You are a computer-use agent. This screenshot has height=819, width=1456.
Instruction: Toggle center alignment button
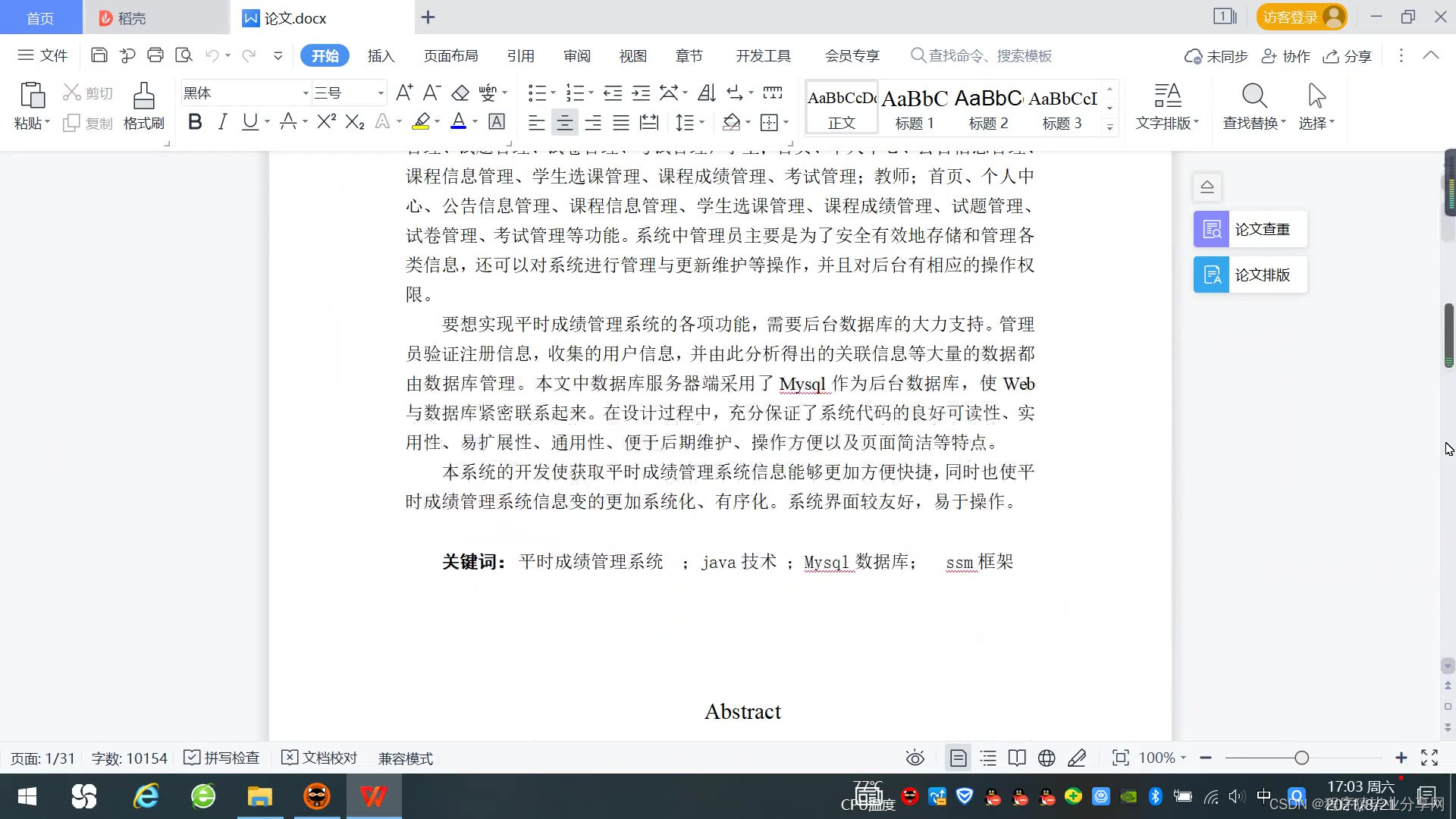point(564,122)
